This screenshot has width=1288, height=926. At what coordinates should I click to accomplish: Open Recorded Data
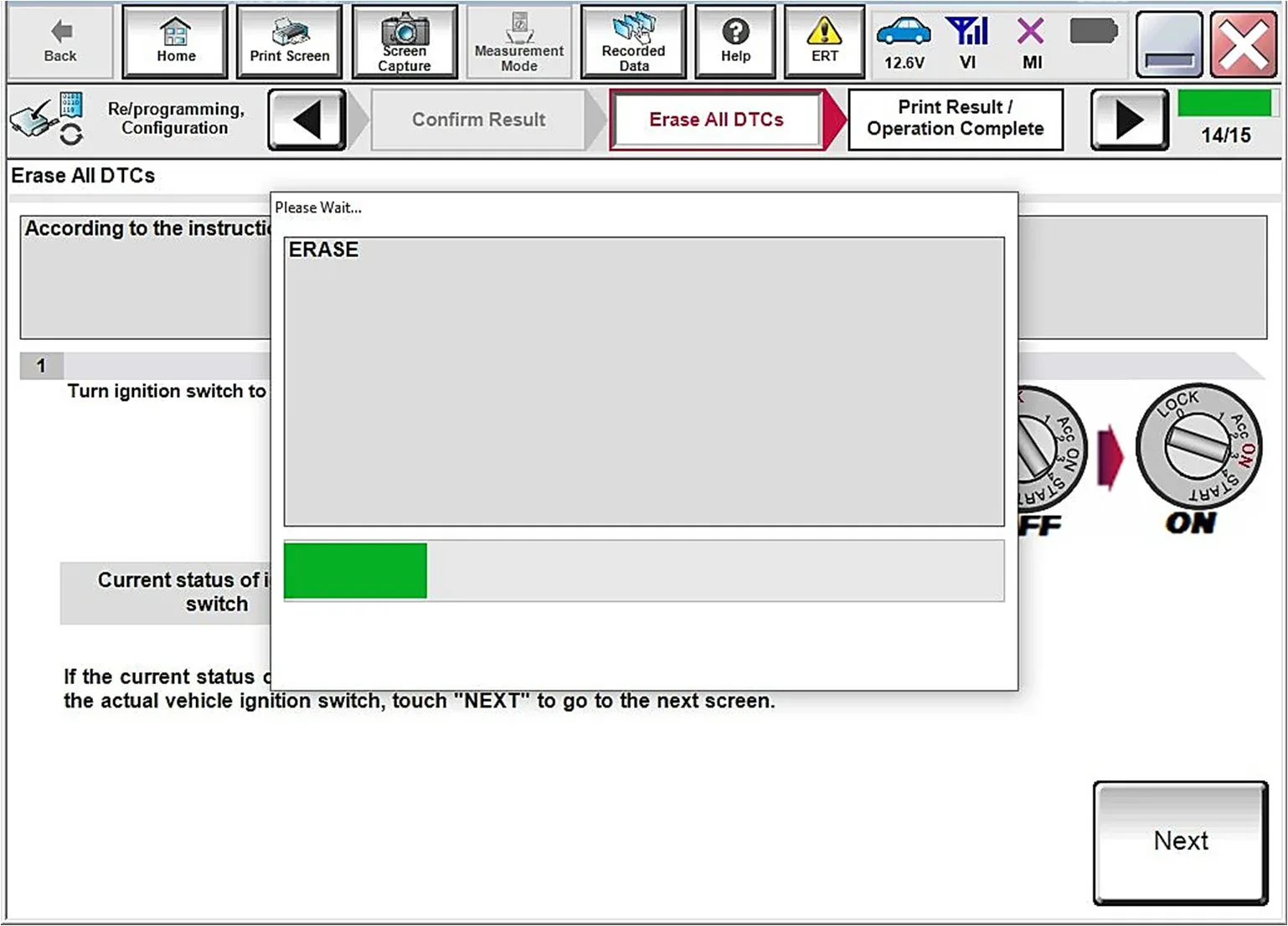(634, 42)
